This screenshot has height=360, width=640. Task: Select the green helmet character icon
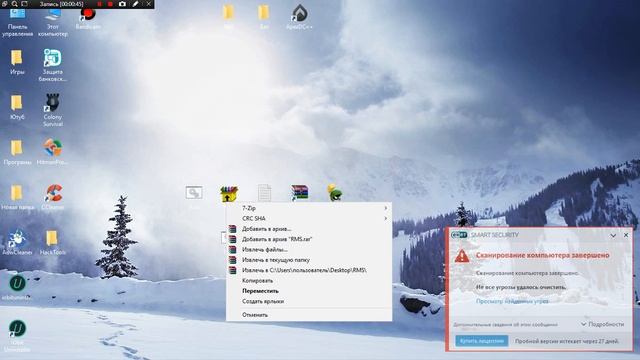click(x=335, y=193)
